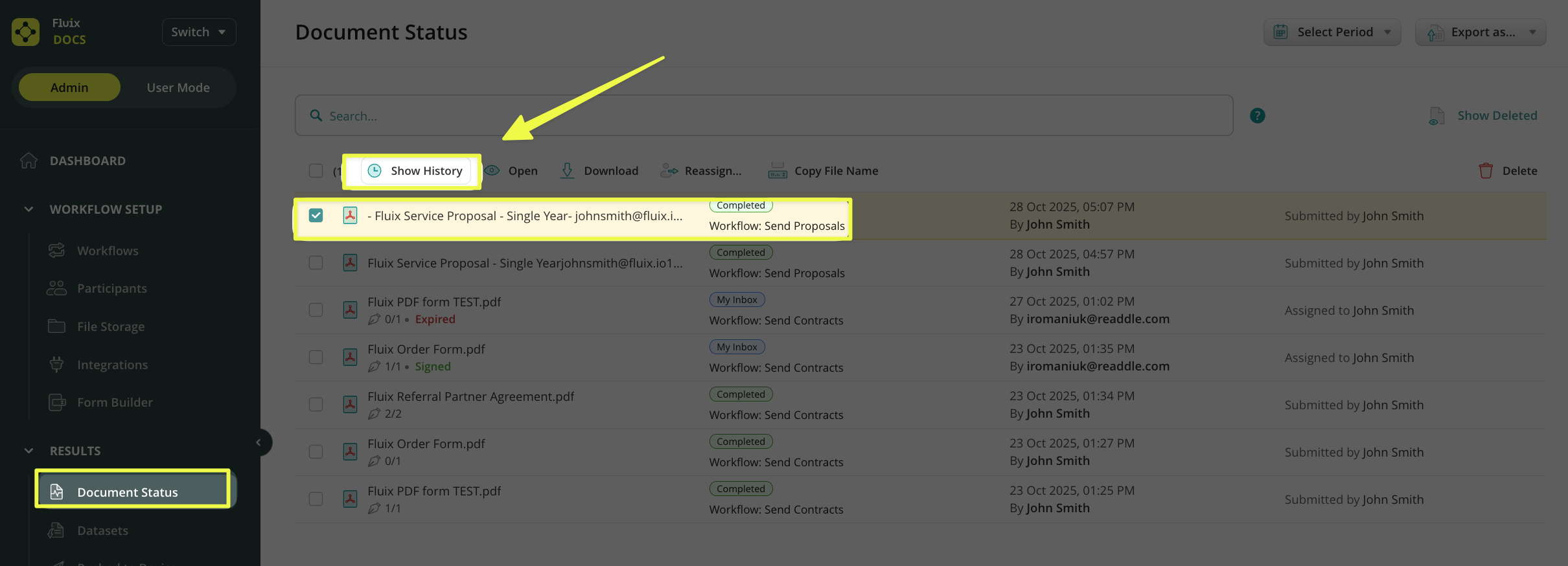
Task: Click into the Search field
Action: coord(765,116)
